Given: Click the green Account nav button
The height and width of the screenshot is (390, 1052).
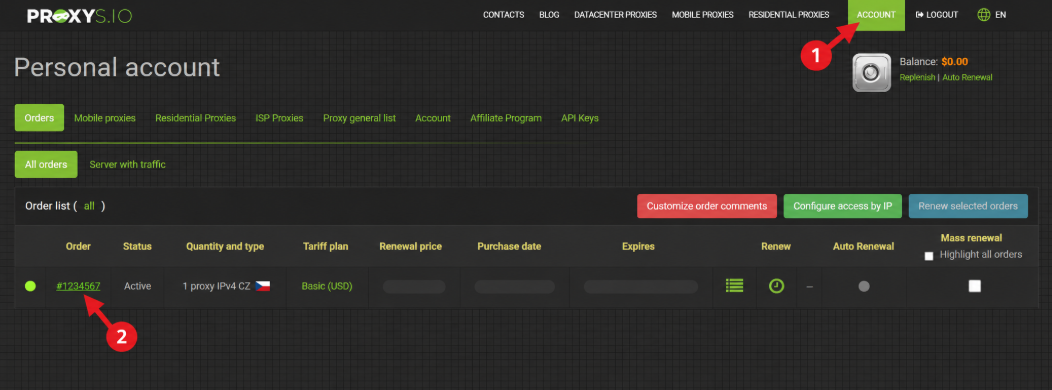Looking at the screenshot, I should pyautogui.click(x=876, y=15).
